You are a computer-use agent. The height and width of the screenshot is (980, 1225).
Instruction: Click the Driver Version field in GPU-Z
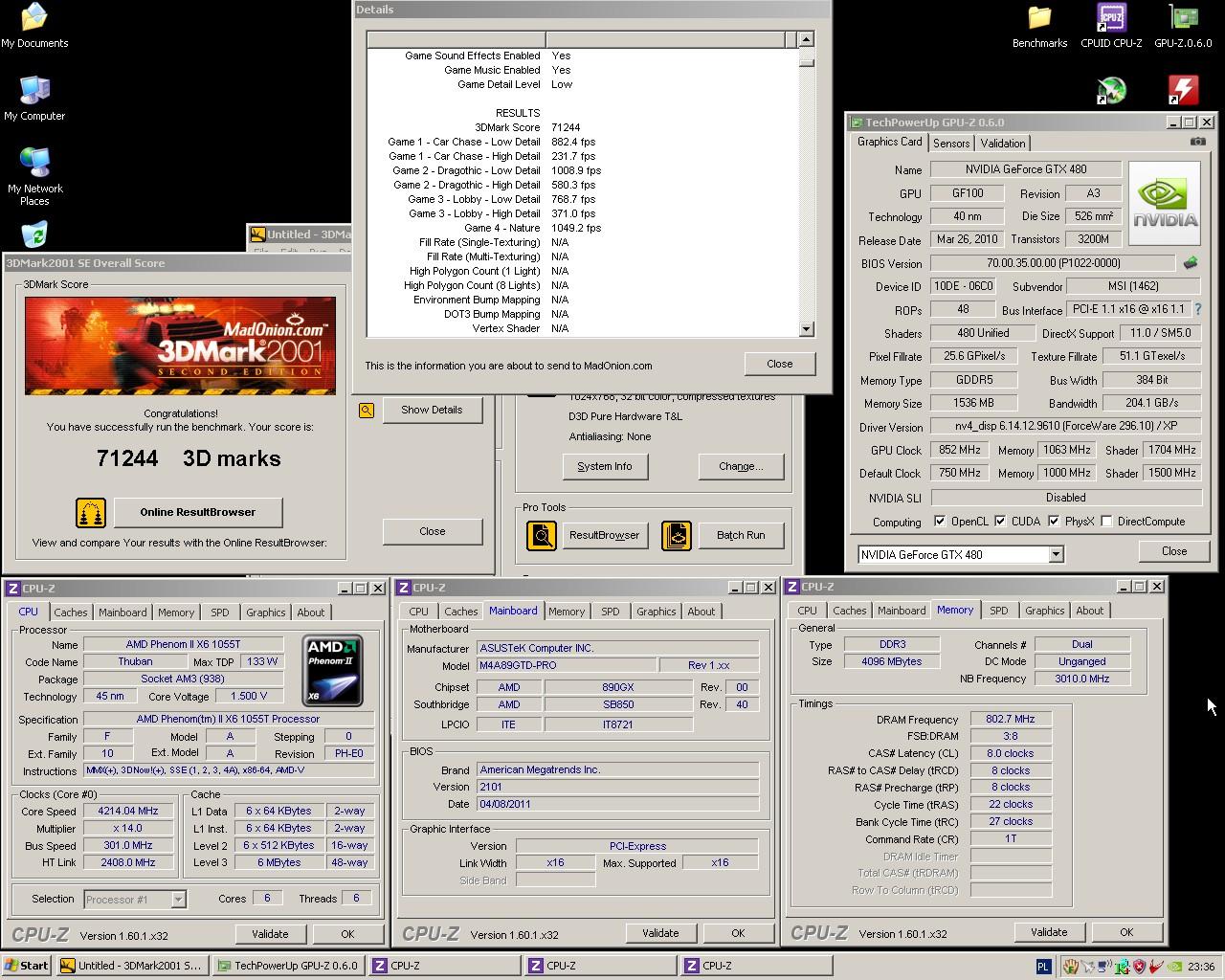click(x=1066, y=427)
